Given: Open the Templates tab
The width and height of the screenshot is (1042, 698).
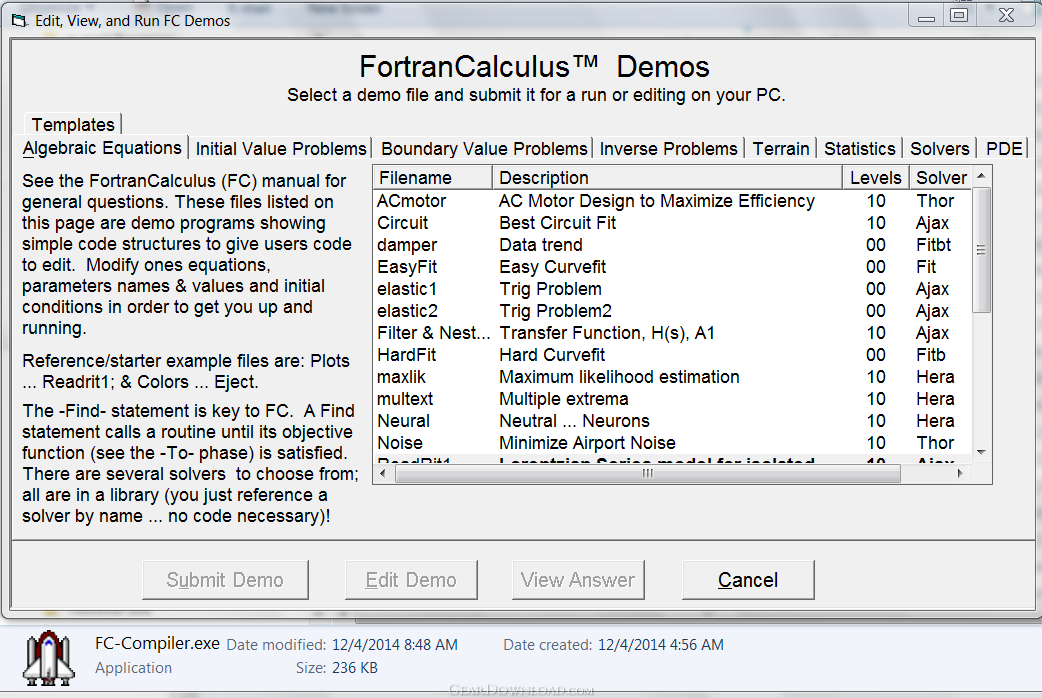Looking at the screenshot, I should [x=73, y=124].
